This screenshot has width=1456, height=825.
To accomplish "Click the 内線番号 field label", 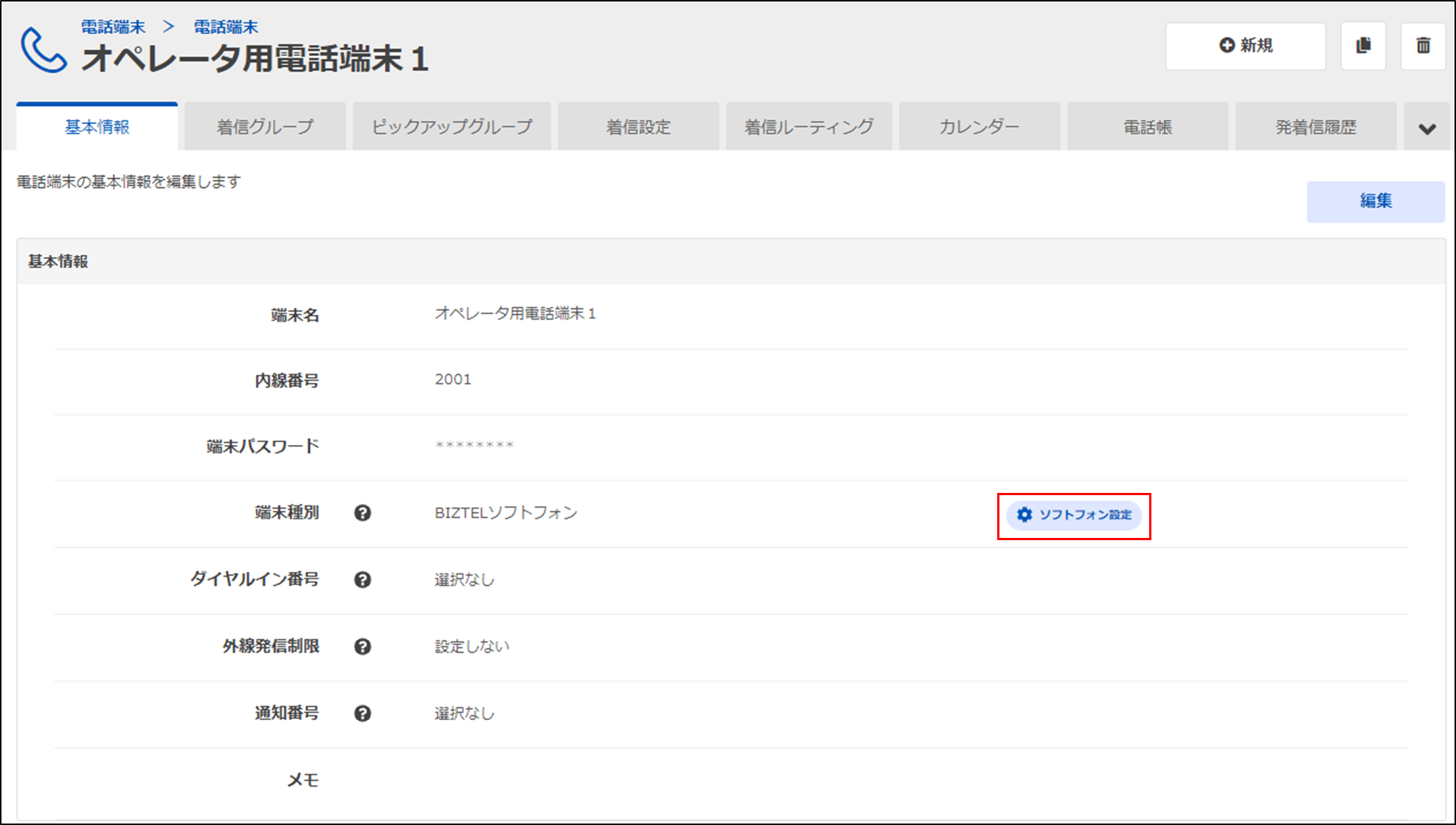I will click(287, 381).
